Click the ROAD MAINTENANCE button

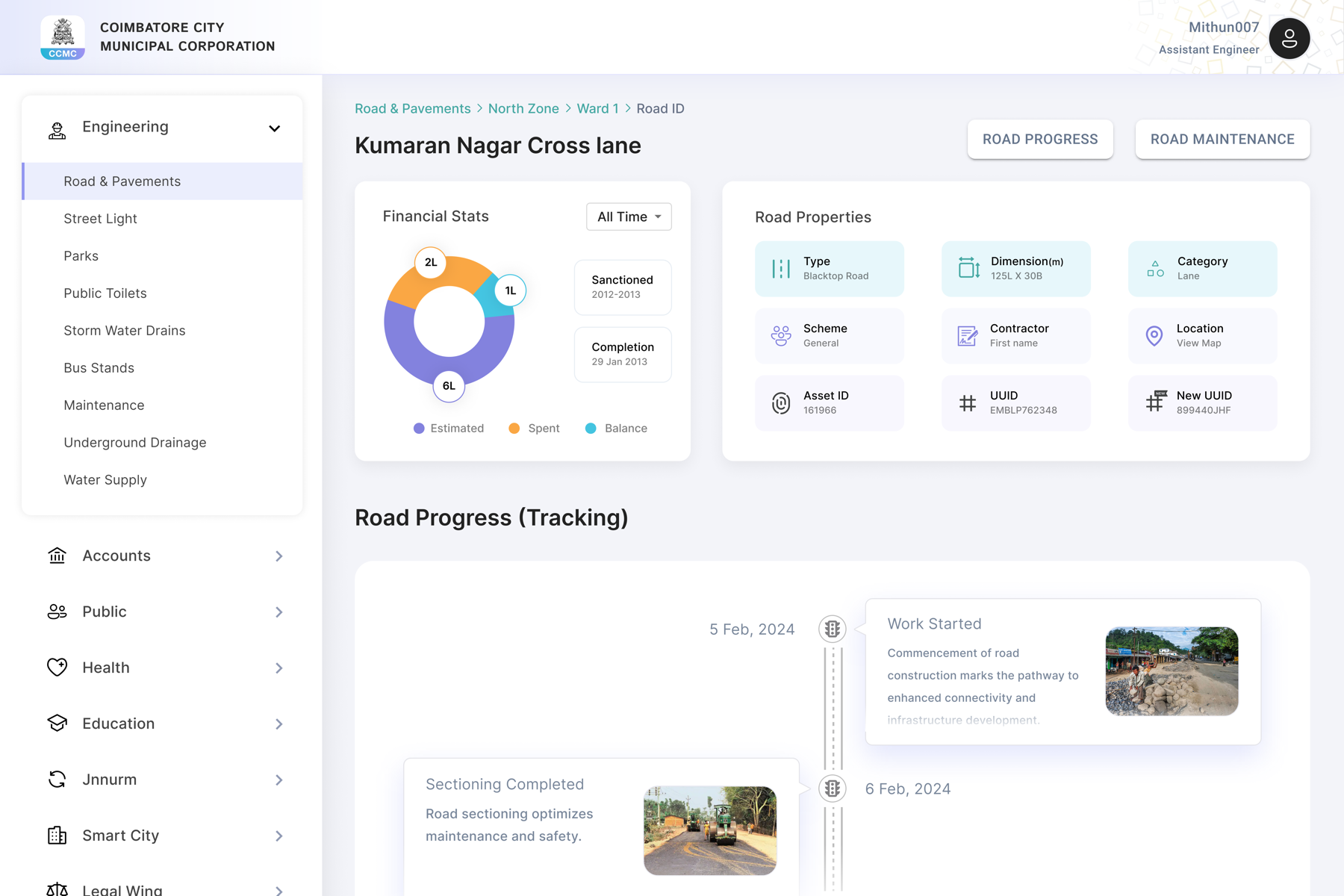point(1222,140)
